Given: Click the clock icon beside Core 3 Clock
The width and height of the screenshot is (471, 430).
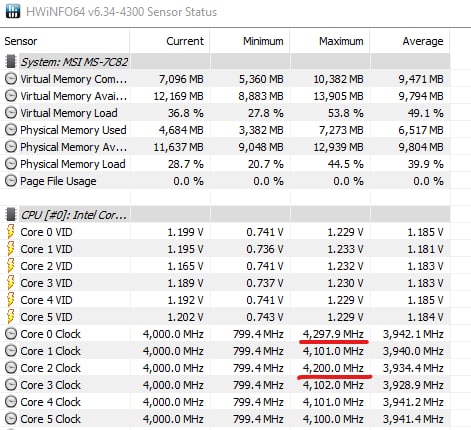Looking at the screenshot, I should click(11, 385).
